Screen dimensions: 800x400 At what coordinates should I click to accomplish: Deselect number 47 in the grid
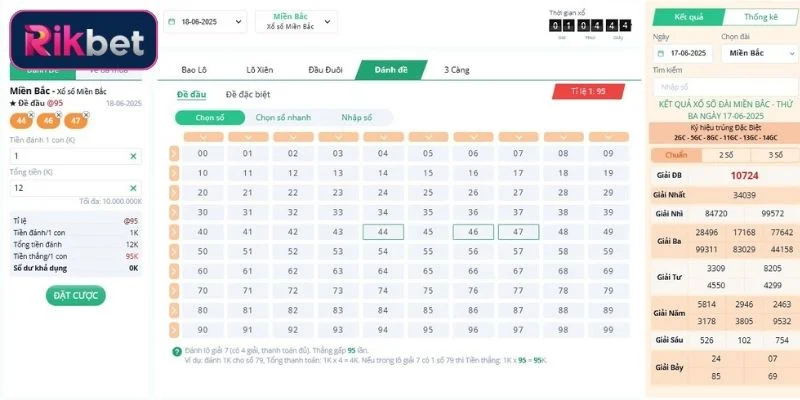[x=518, y=232]
